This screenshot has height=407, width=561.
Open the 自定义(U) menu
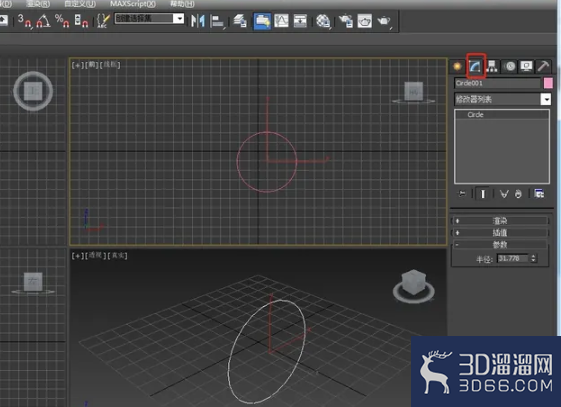click(79, 4)
